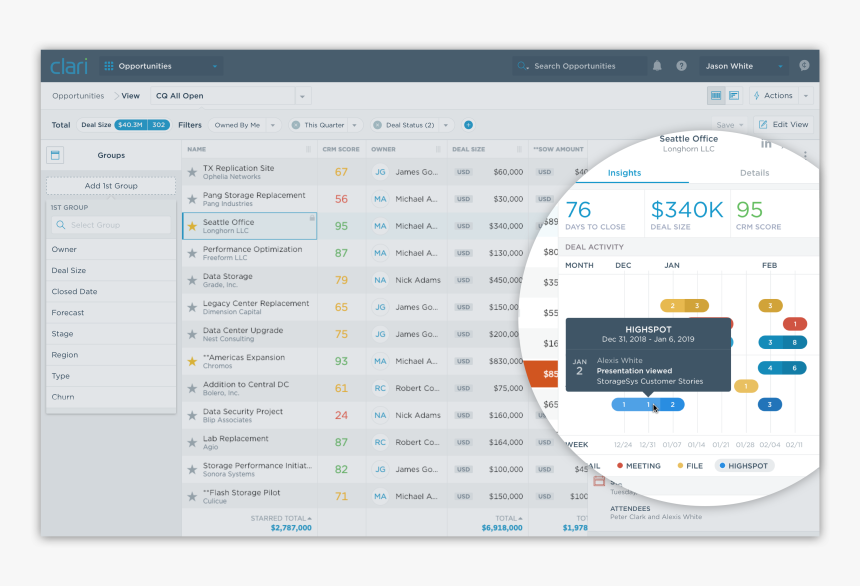Click the Select Group search field
Screen dimensions: 860x586
click(x=111, y=225)
